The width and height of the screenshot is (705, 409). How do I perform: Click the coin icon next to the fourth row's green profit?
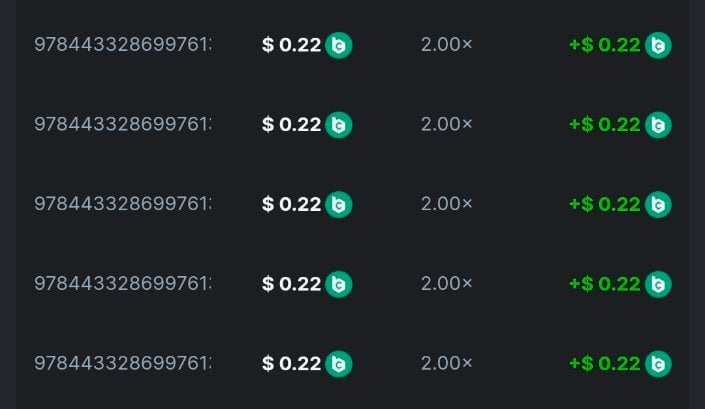658,284
